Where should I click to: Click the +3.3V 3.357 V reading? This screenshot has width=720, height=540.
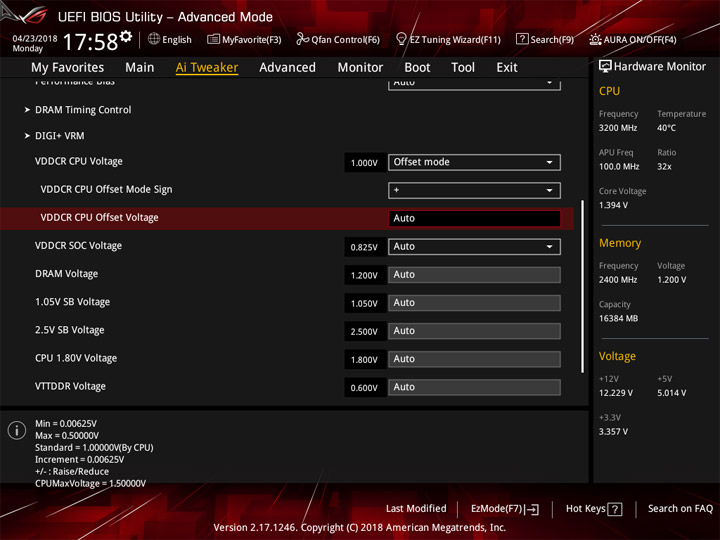613,432
